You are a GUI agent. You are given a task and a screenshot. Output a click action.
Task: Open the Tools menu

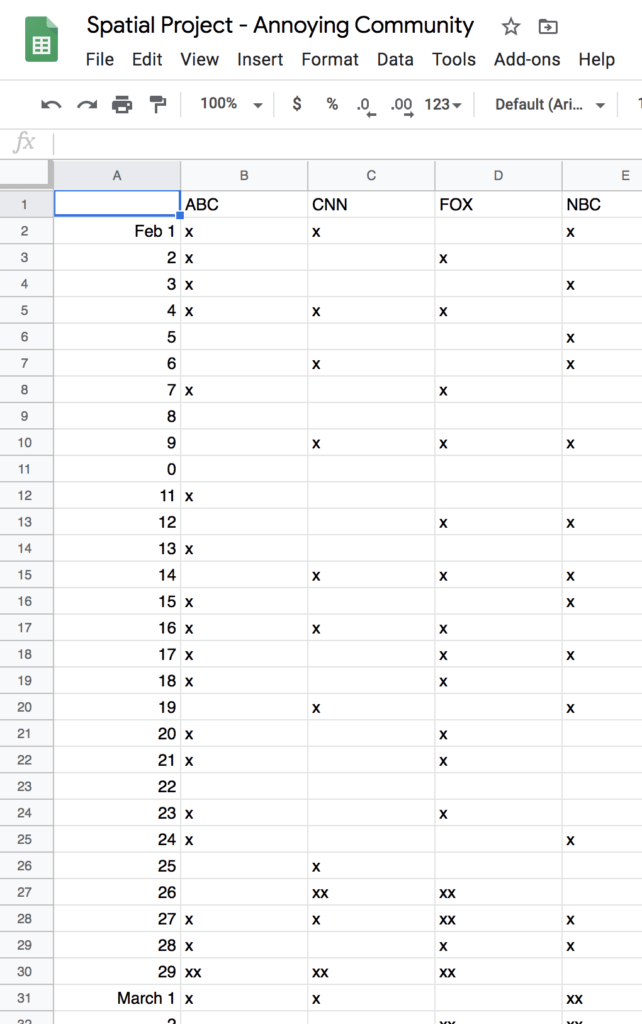(454, 59)
